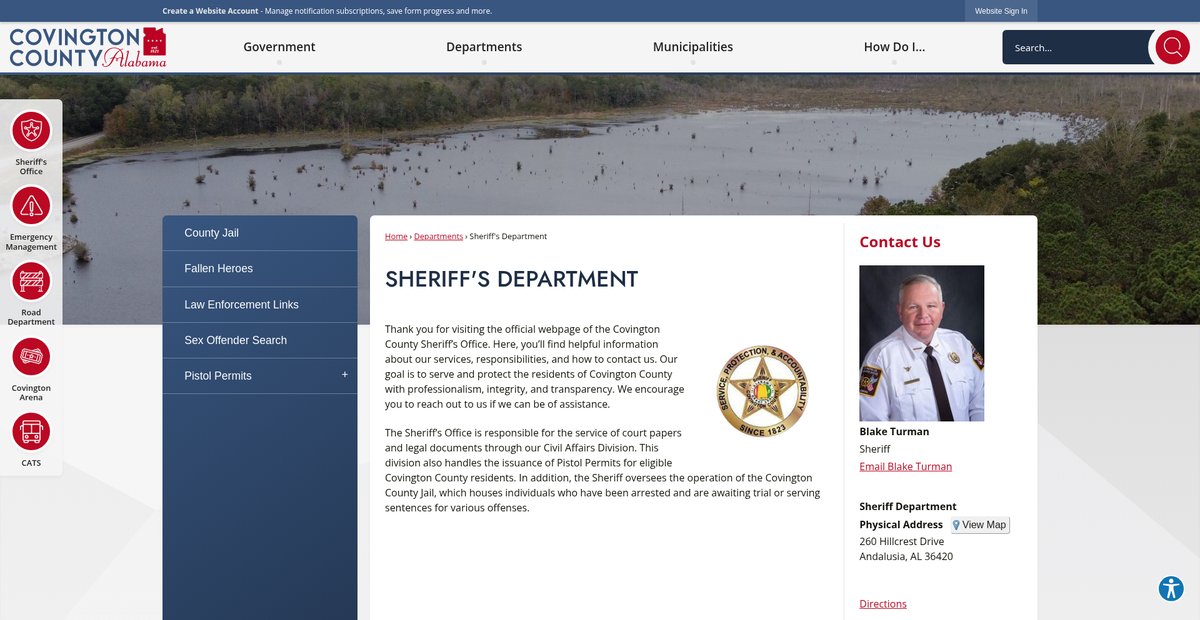The height and width of the screenshot is (620, 1200).
Task: Click the Departments breadcrumb link
Action: (438, 237)
